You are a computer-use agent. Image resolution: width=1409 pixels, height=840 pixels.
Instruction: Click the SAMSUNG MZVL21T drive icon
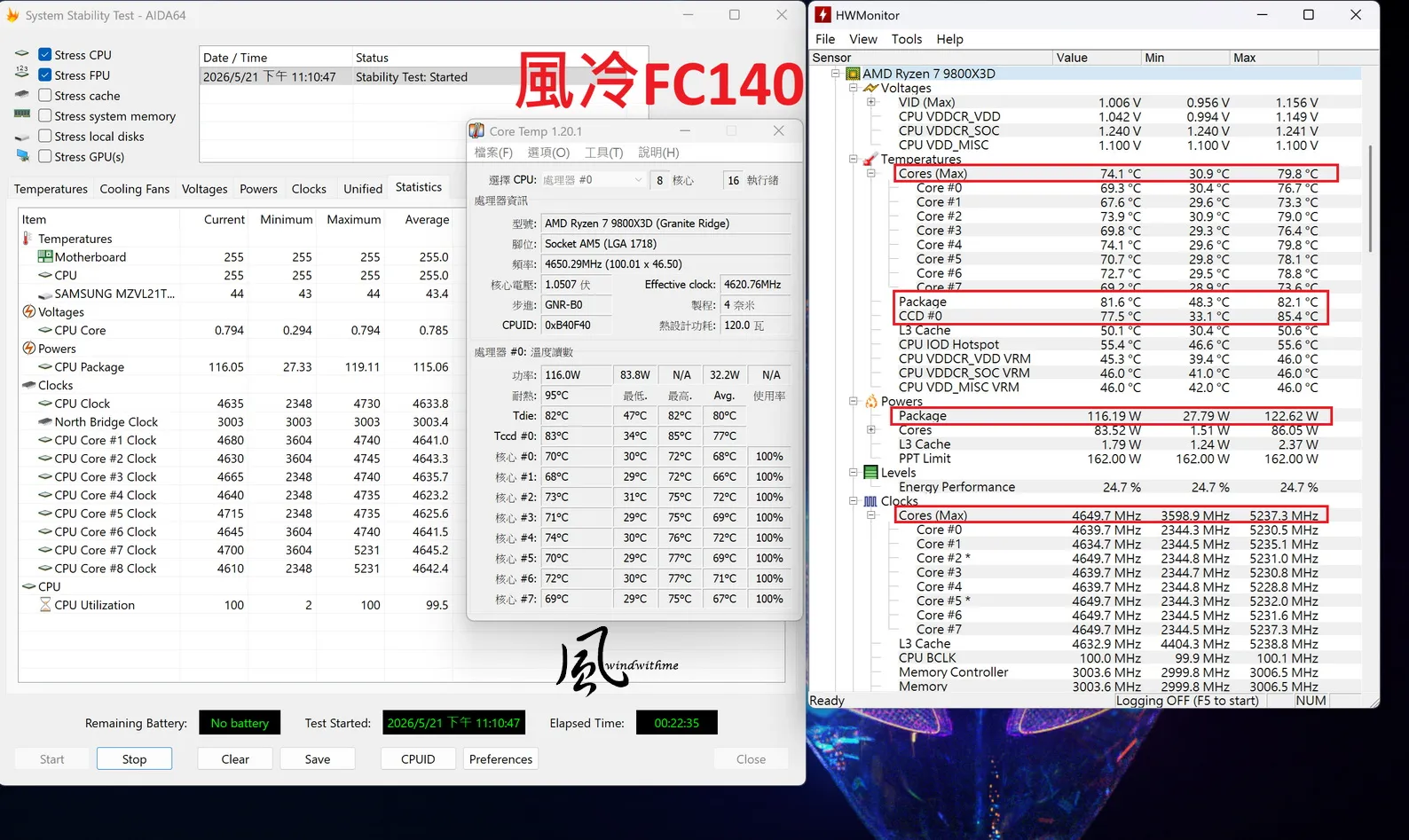45,294
